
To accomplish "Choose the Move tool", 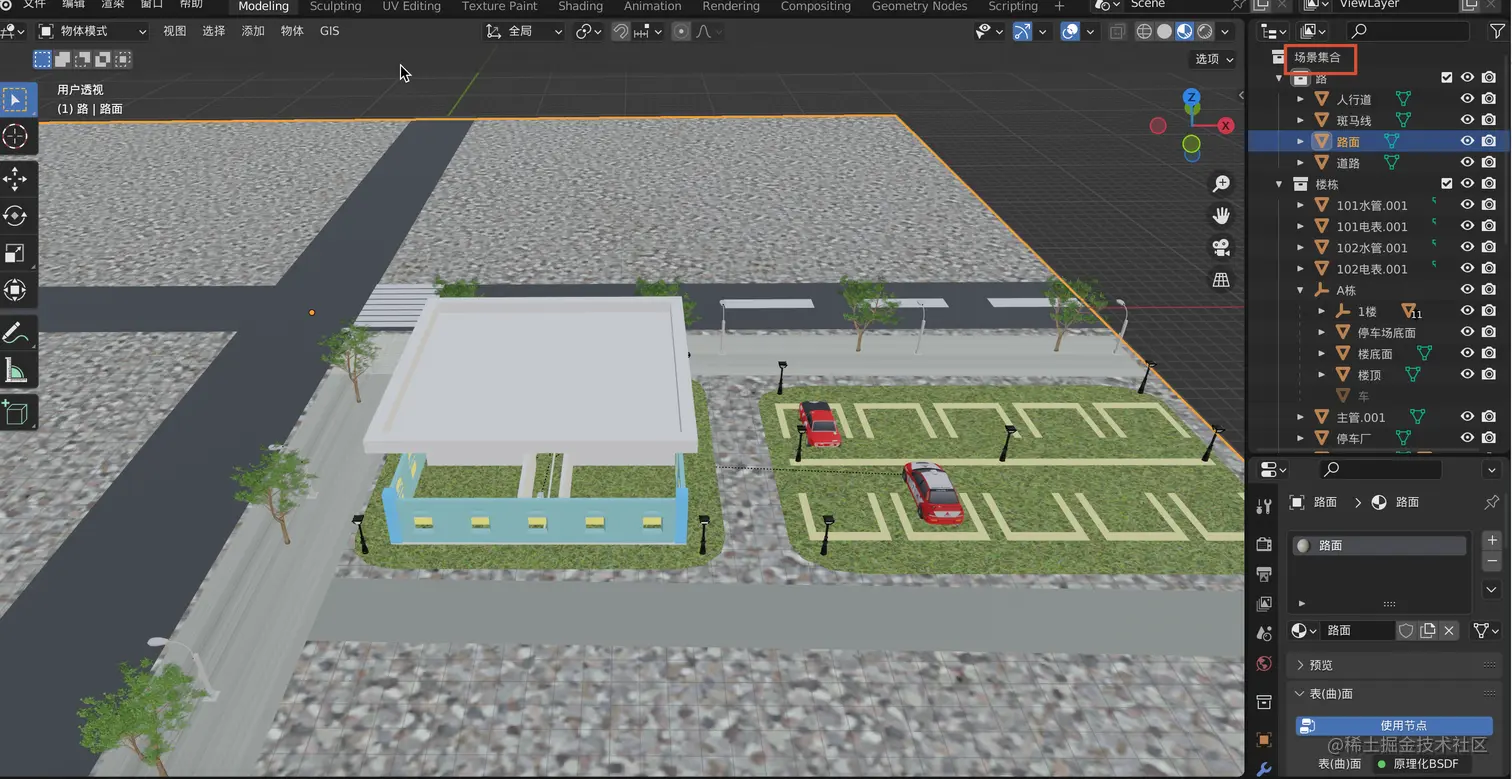I will [16, 179].
